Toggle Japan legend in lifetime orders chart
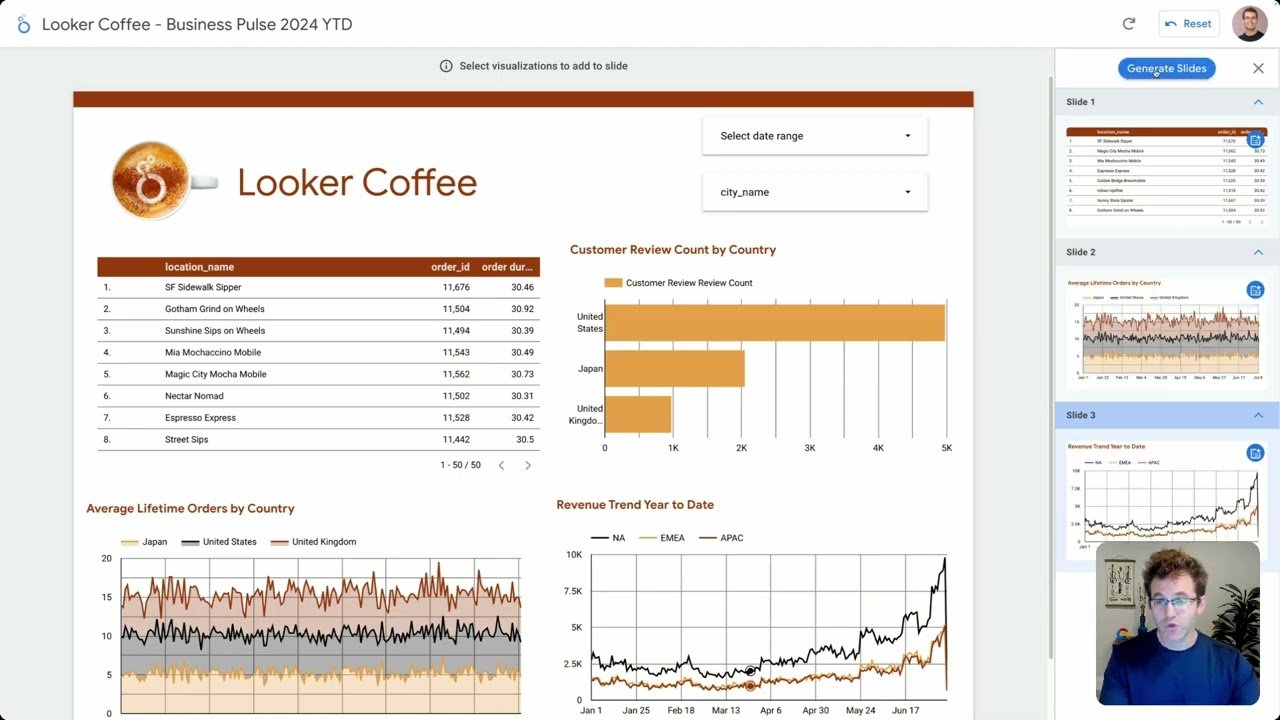The image size is (1280, 720). (144, 542)
